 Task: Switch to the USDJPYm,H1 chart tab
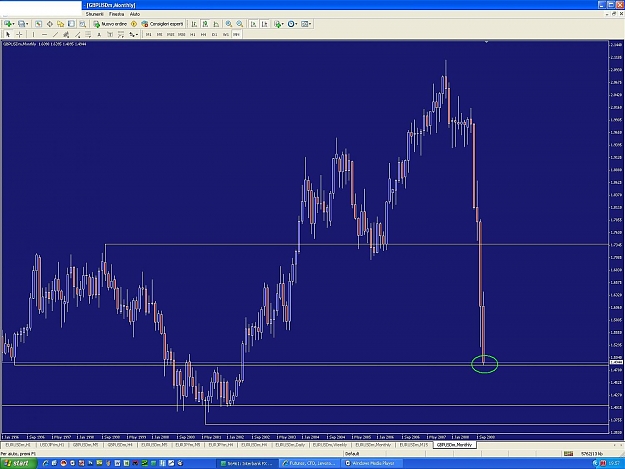[52, 445]
